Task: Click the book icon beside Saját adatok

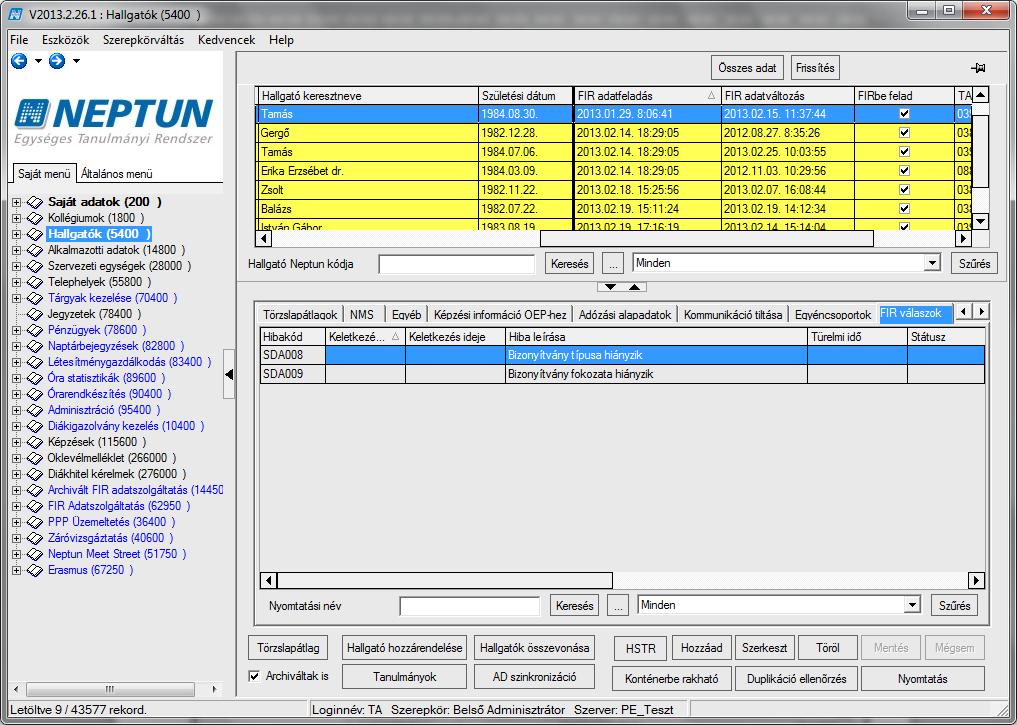Action: (x=35, y=202)
